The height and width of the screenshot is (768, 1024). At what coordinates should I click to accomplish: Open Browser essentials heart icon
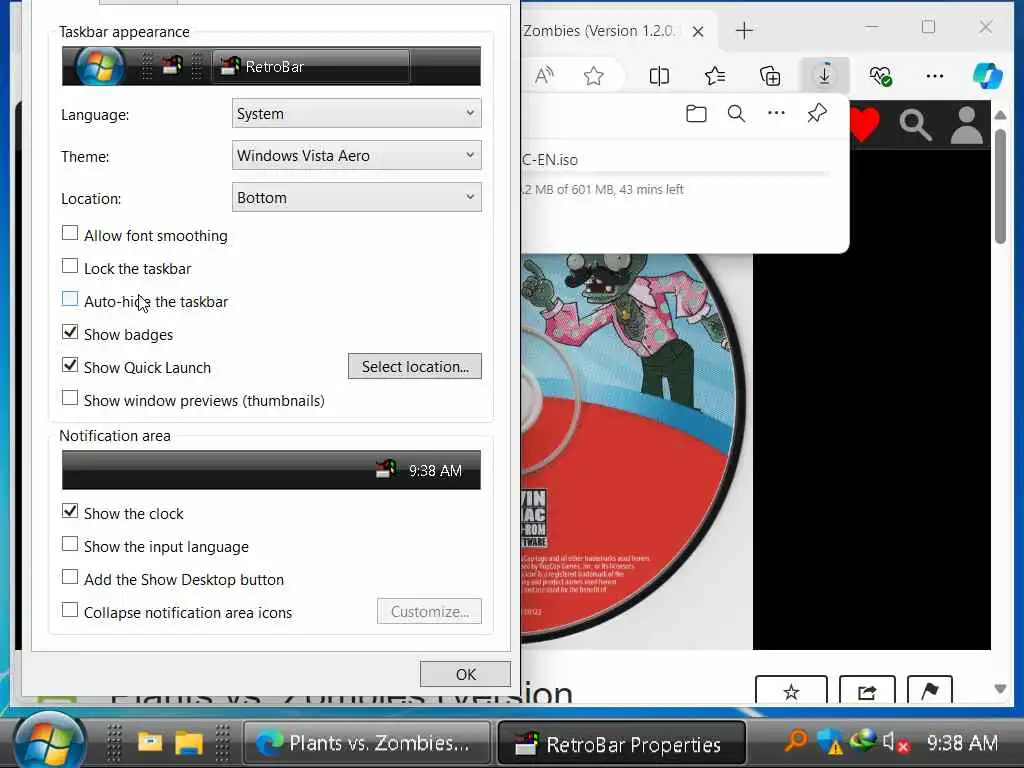point(880,76)
